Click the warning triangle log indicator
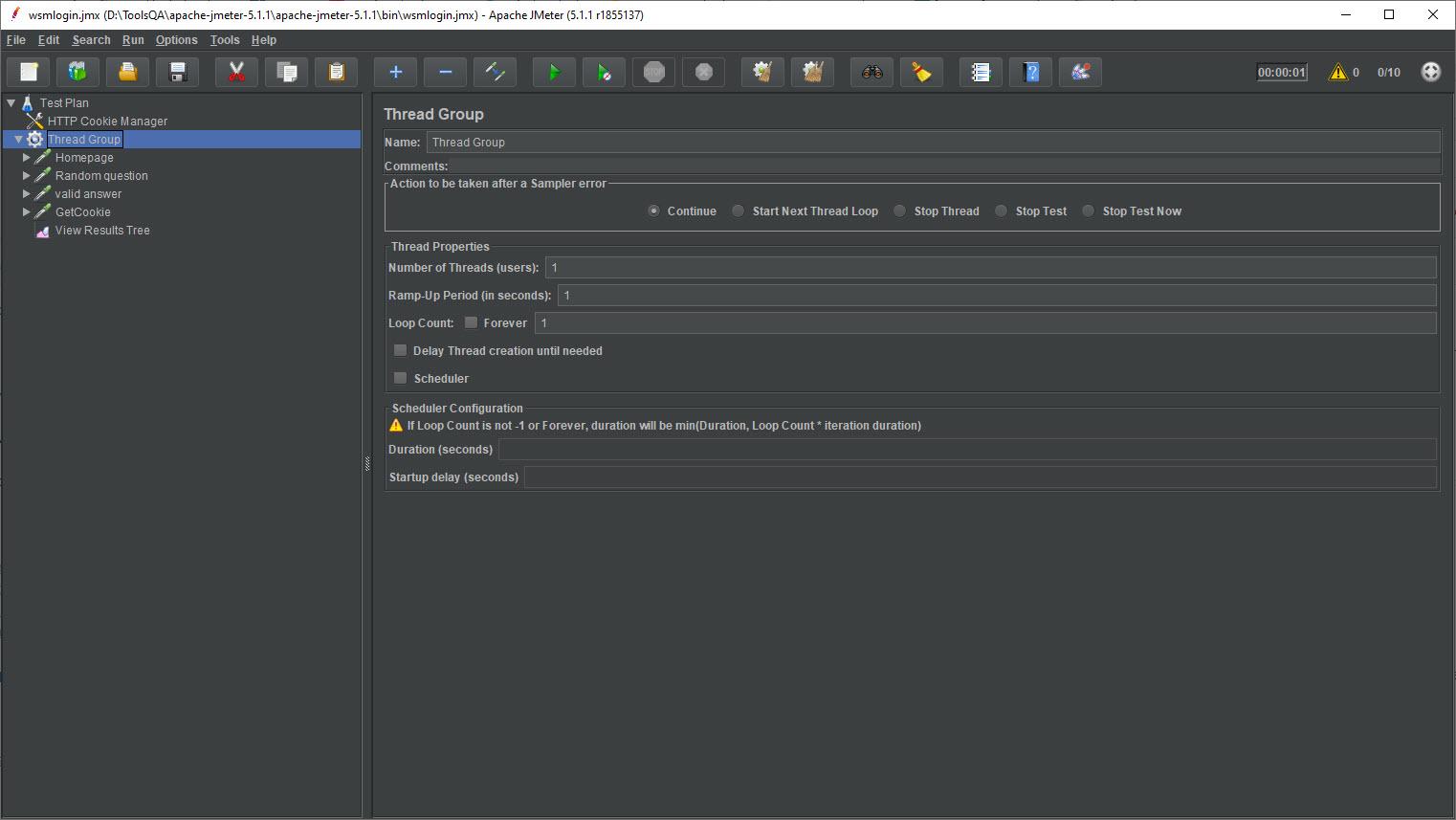The width and height of the screenshot is (1456, 820). coord(1337,73)
